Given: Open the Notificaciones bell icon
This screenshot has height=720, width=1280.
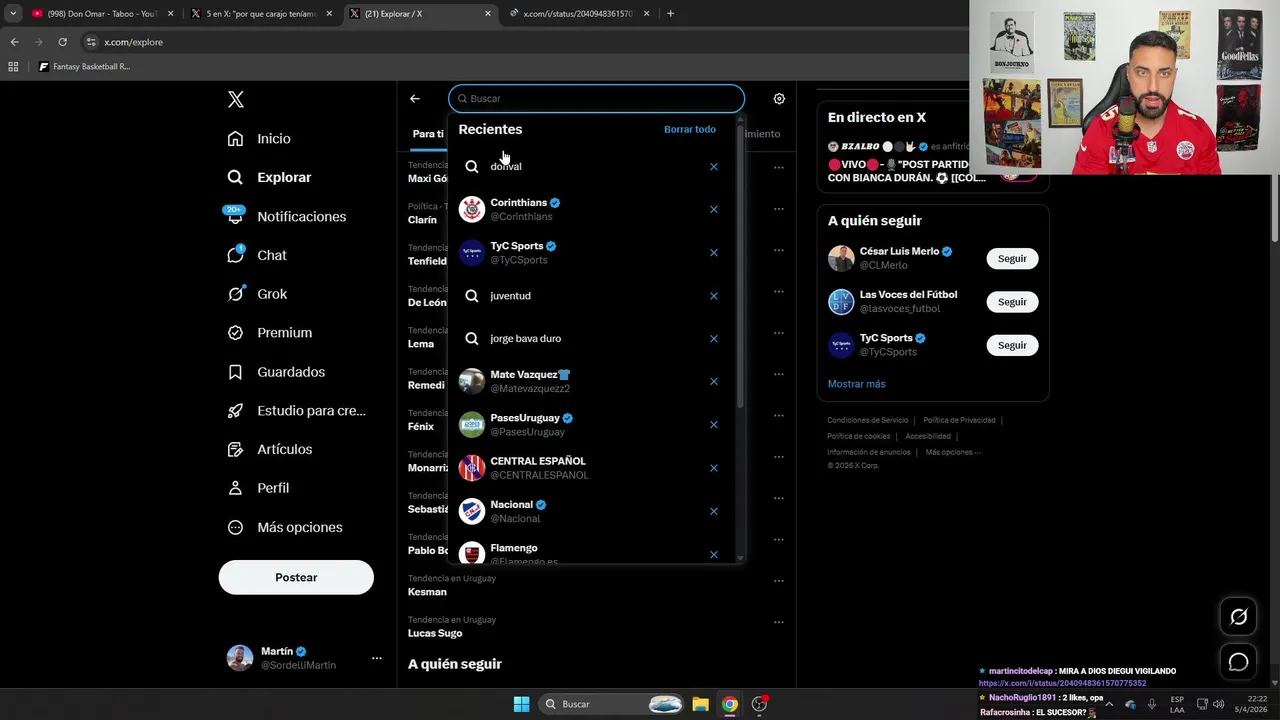Looking at the screenshot, I should [235, 216].
